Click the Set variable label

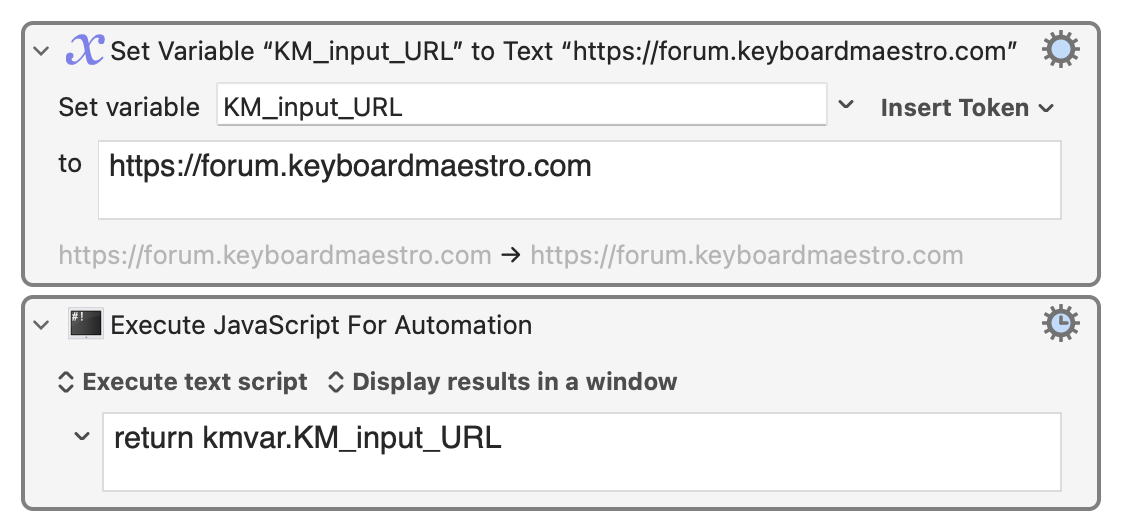tap(129, 107)
